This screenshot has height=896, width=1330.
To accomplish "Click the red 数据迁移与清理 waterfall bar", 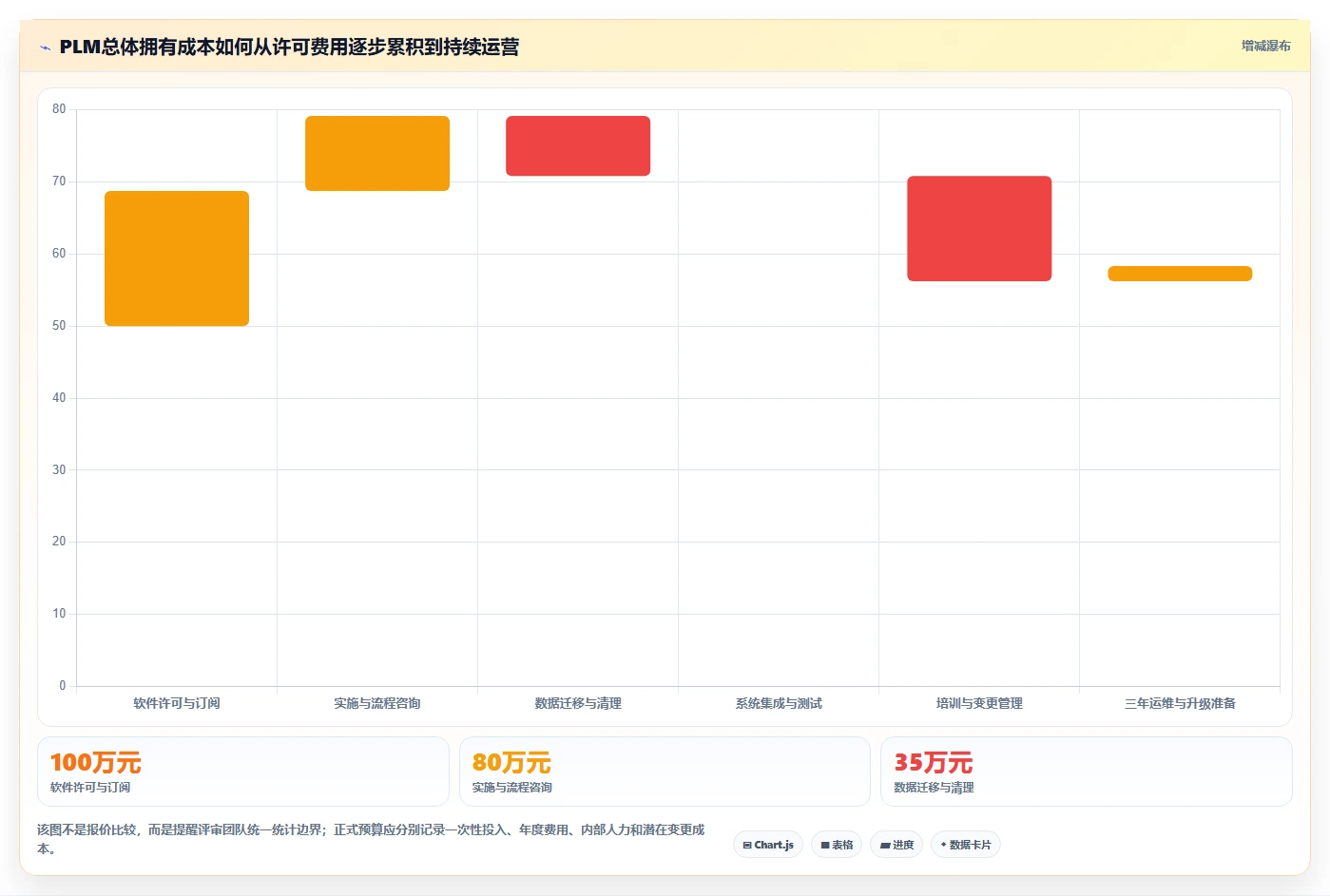I will [x=578, y=145].
